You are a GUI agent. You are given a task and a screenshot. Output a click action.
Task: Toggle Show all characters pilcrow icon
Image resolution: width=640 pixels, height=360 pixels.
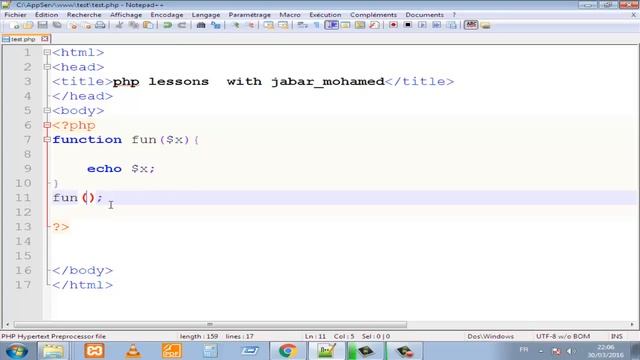click(x=316, y=25)
